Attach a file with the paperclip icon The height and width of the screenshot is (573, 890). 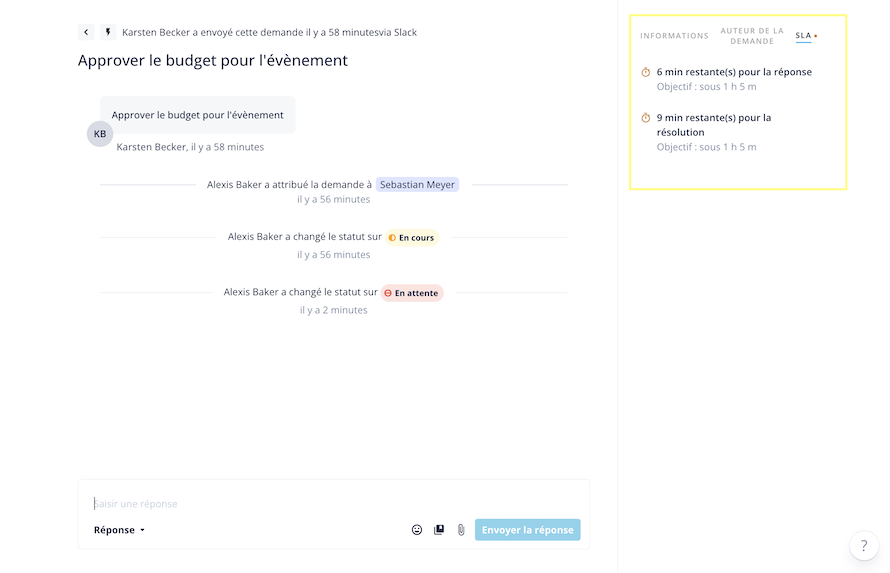[461, 530]
